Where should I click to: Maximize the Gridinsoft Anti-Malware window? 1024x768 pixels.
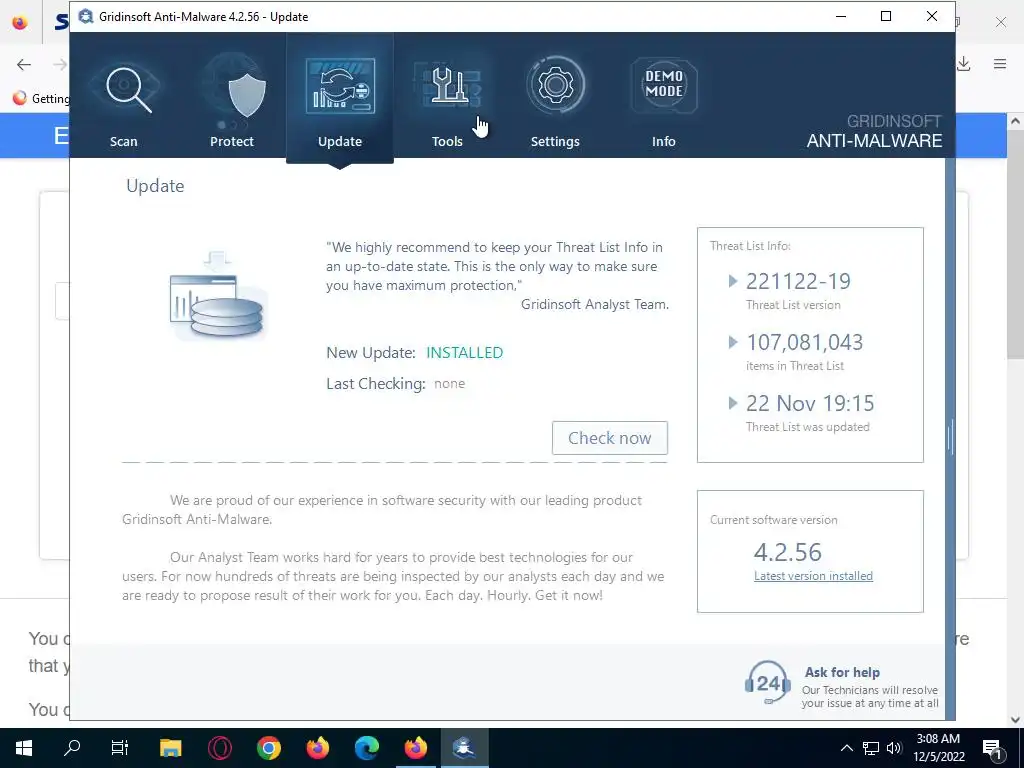[x=886, y=16]
